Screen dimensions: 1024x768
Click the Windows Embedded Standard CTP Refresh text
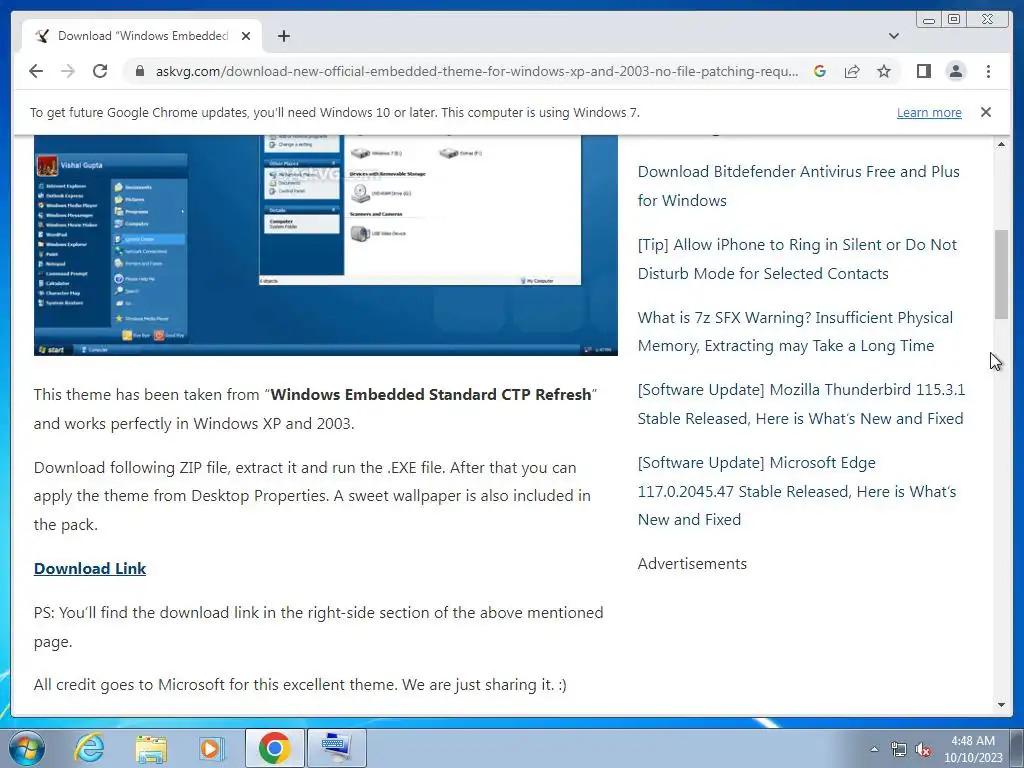click(x=430, y=394)
